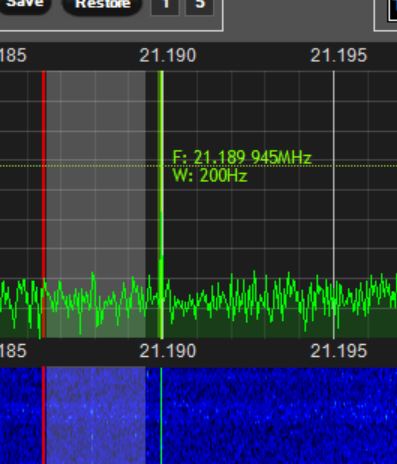The width and height of the screenshot is (397, 464).
Task: Click the W: 200Hz width readout
Action: tap(210, 175)
